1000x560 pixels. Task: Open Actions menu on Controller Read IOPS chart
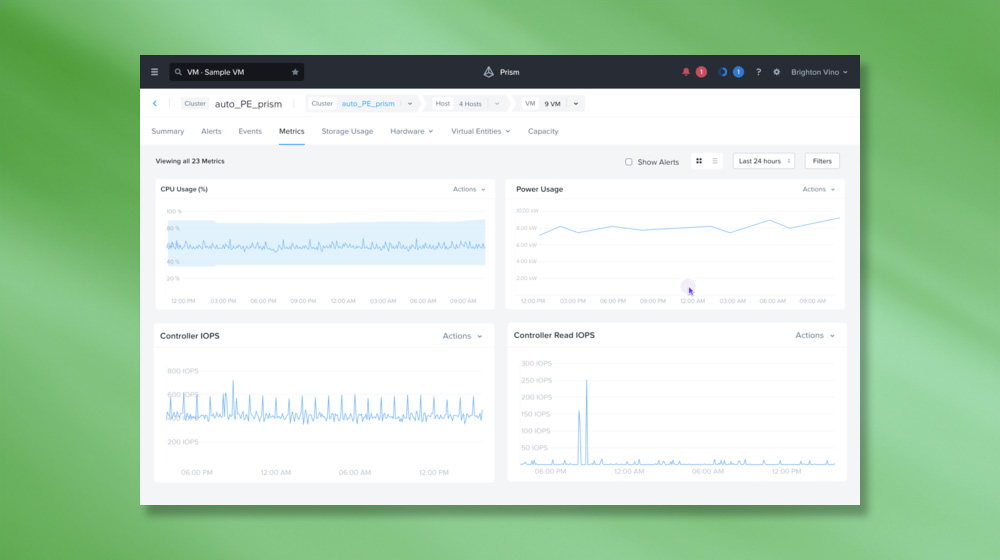click(x=814, y=336)
